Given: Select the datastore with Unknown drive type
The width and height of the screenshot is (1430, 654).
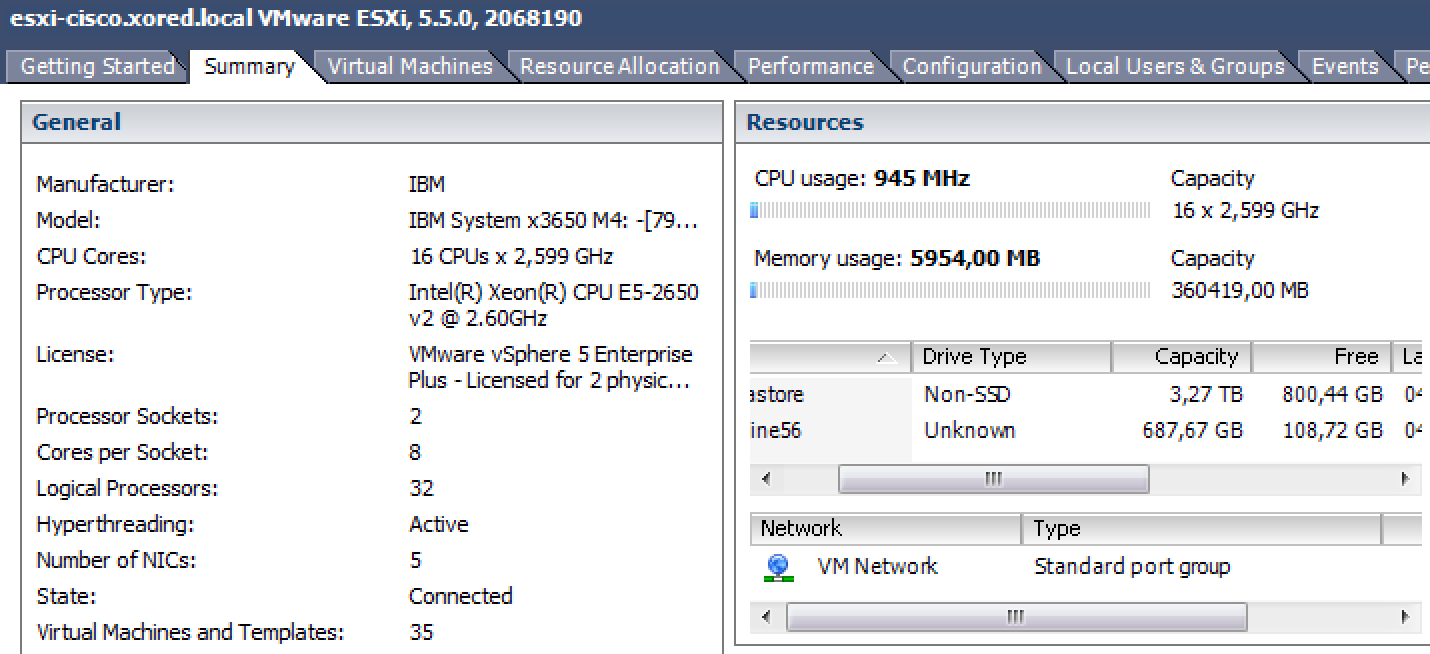Looking at the screenshot, I should [969, 431].
